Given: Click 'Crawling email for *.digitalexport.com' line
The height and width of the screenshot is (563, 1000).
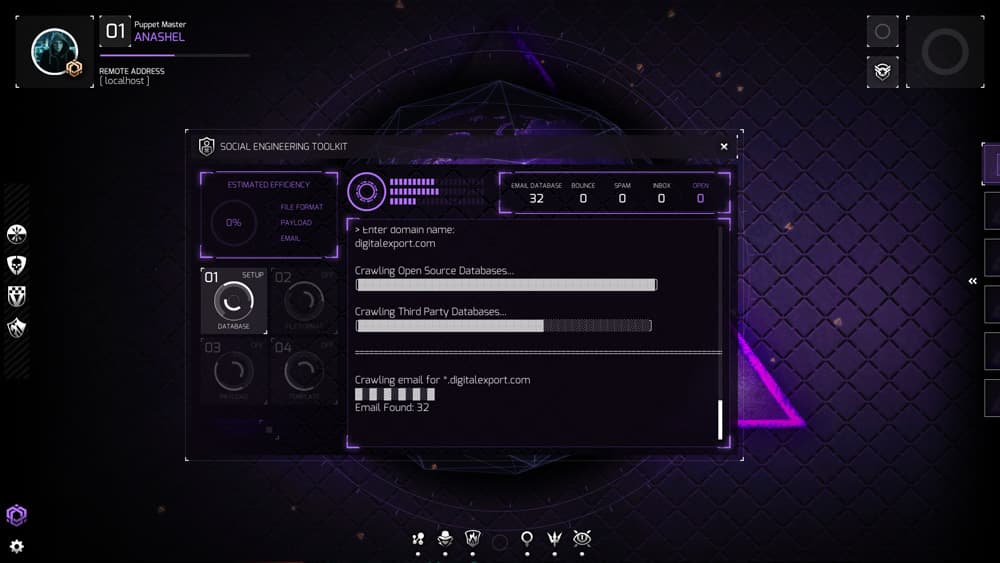Looking at the screenshot, I should click(x=442, y=380).
